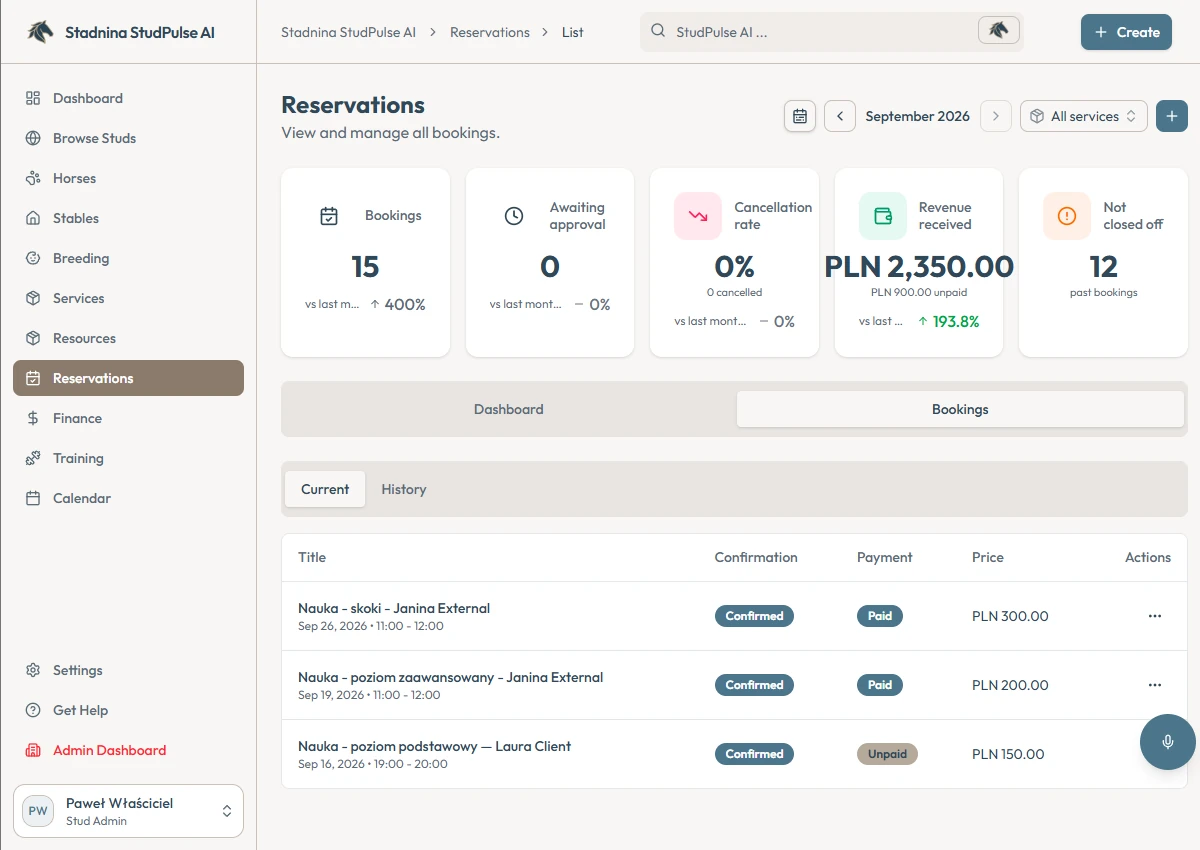Click the Payment column header

pyautogui.click(x=885, y=557)
